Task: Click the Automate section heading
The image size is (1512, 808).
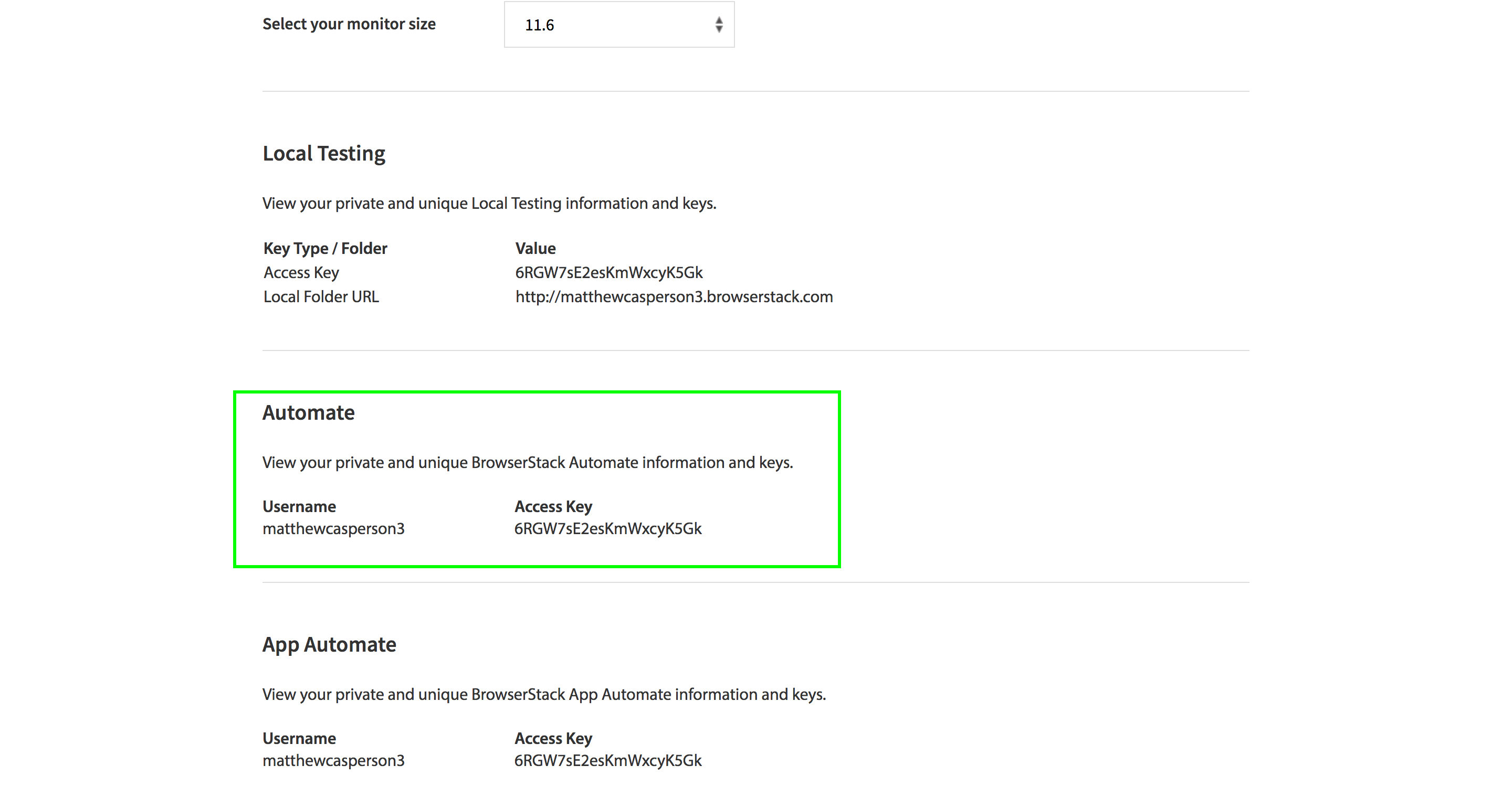Action: (308, 412)
